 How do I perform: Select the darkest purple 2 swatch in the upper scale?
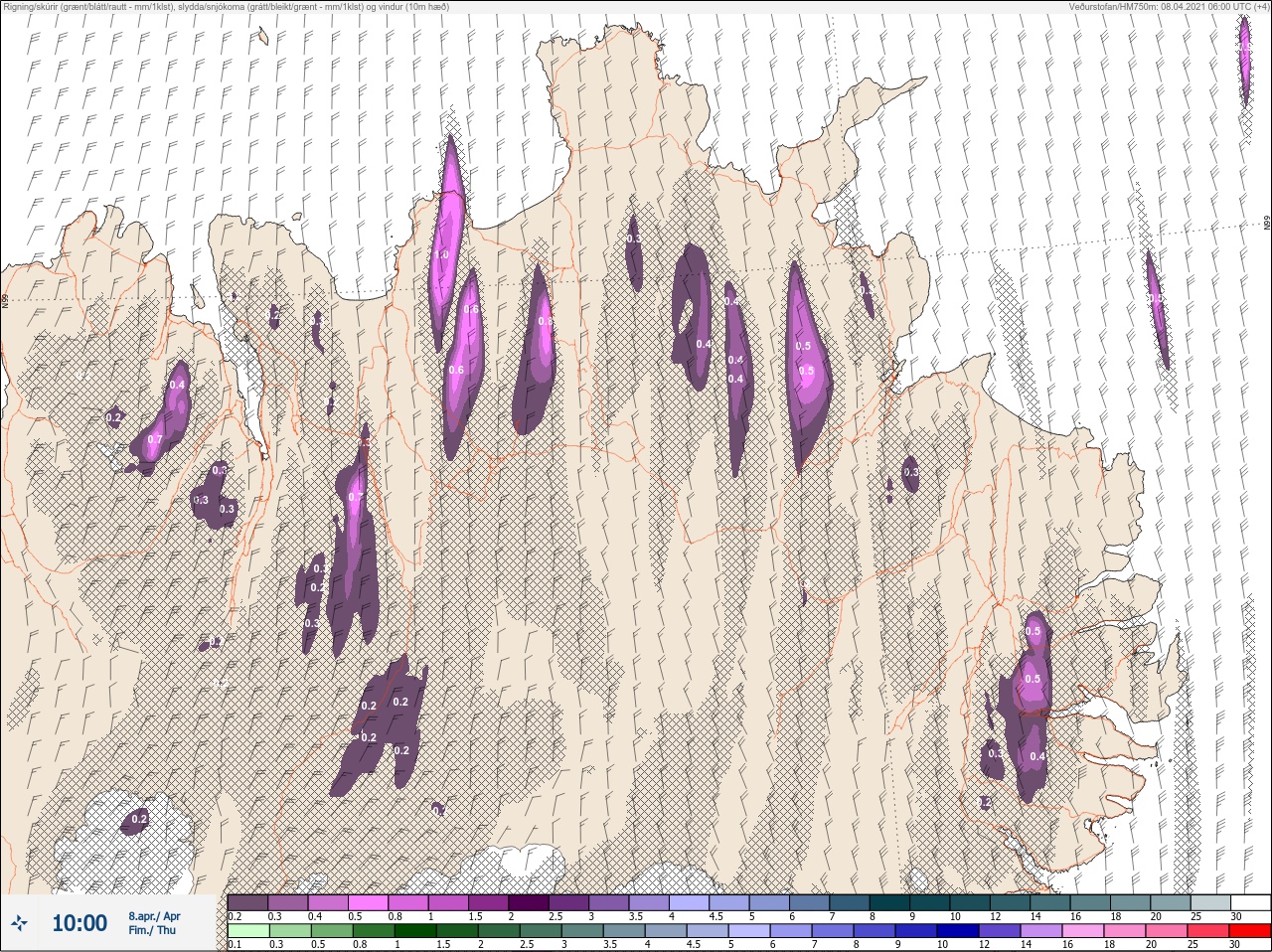pos(529,902)
